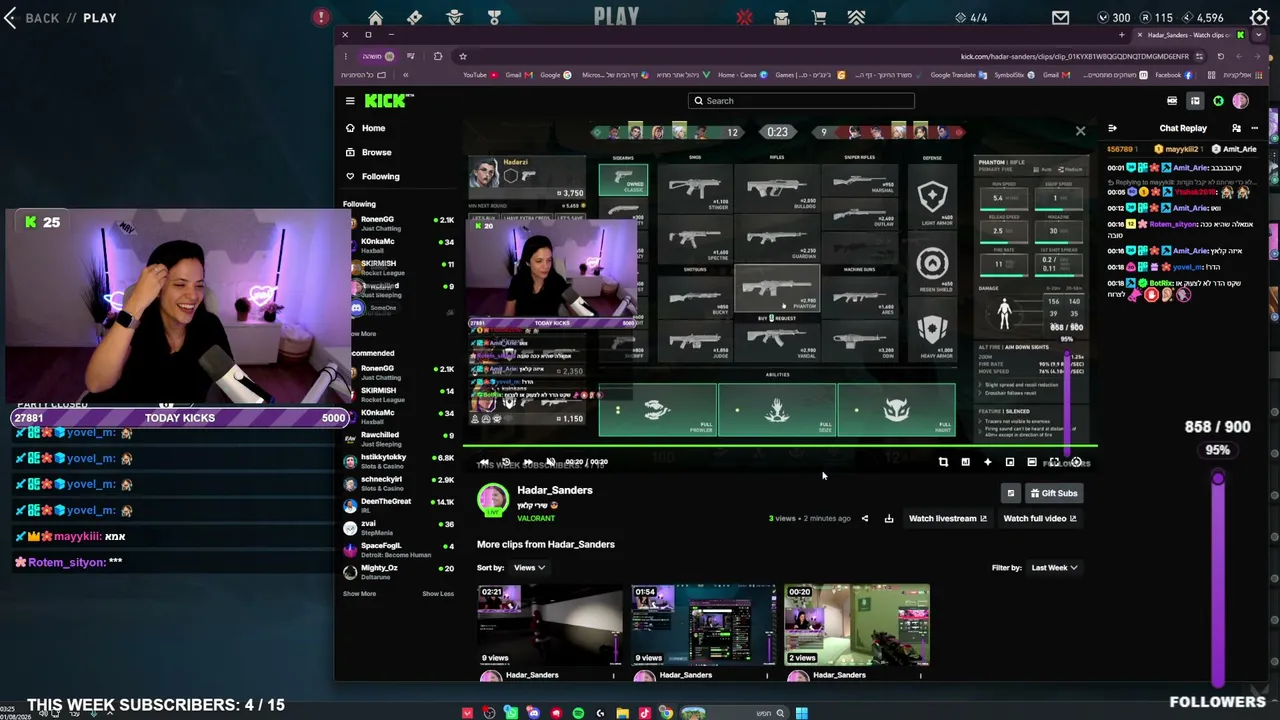This screenshot has width=1280, height=720.
Task: Replay the clip with the replay icon
Action: point(506,462)
